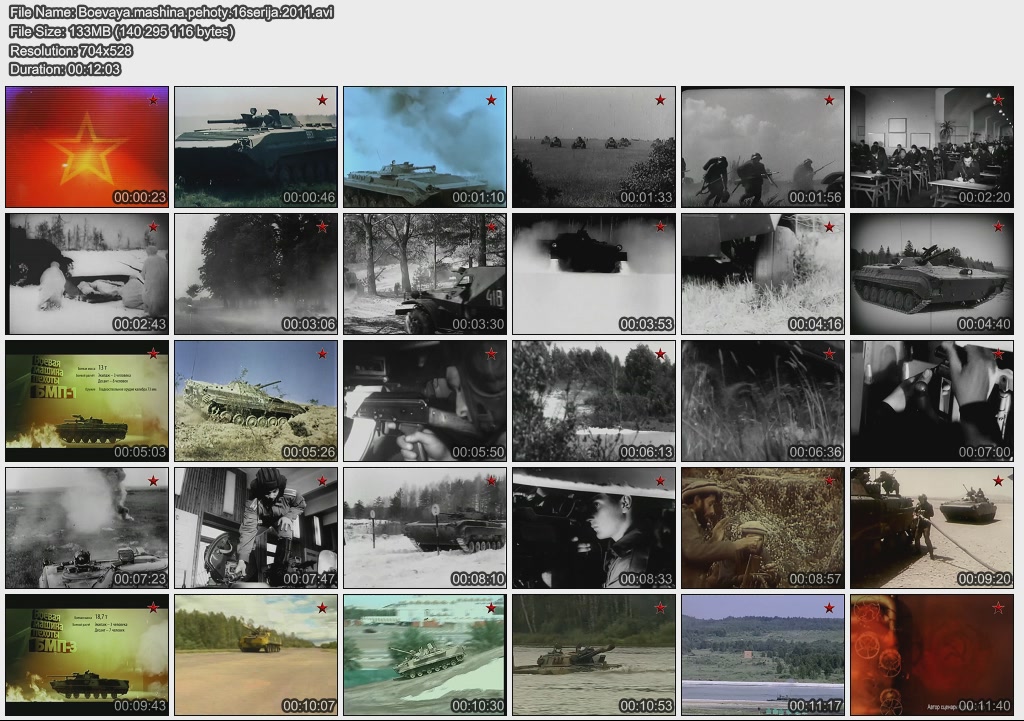This screenshot has width=1024, height=721.
Task: Click the red star on the 00:00:46 thumbnail
Action: [322, 100]
